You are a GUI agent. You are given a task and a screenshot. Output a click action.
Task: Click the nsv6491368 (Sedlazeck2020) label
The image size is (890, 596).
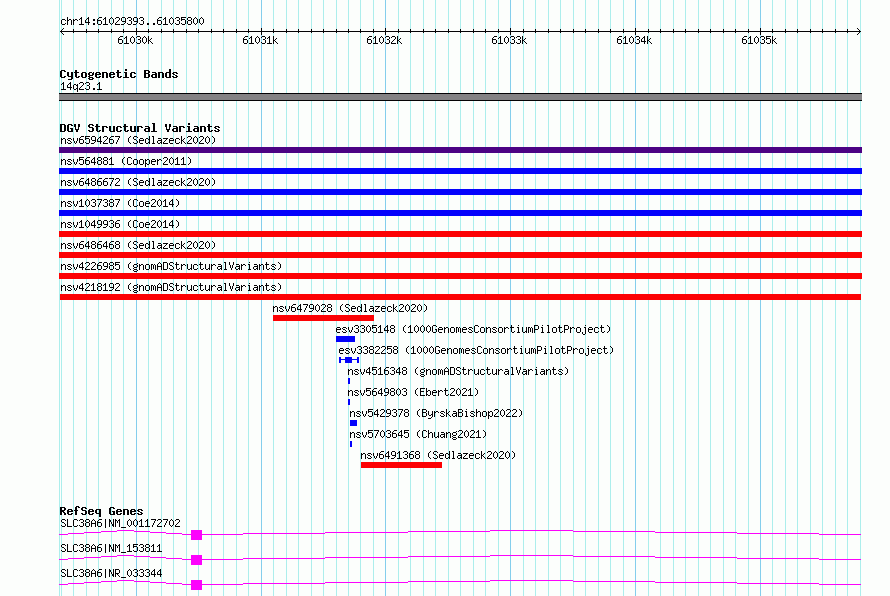point(438,455)
